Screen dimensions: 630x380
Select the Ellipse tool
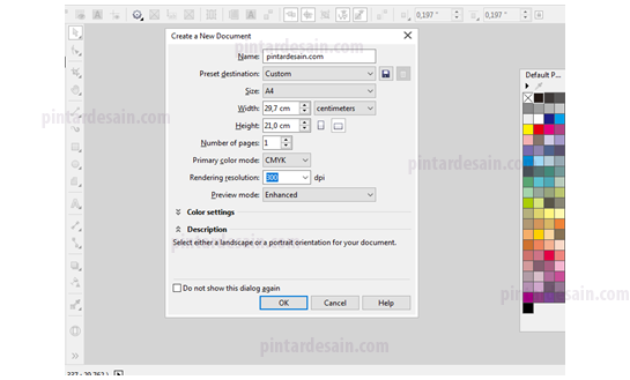click(x=76, y=164)
